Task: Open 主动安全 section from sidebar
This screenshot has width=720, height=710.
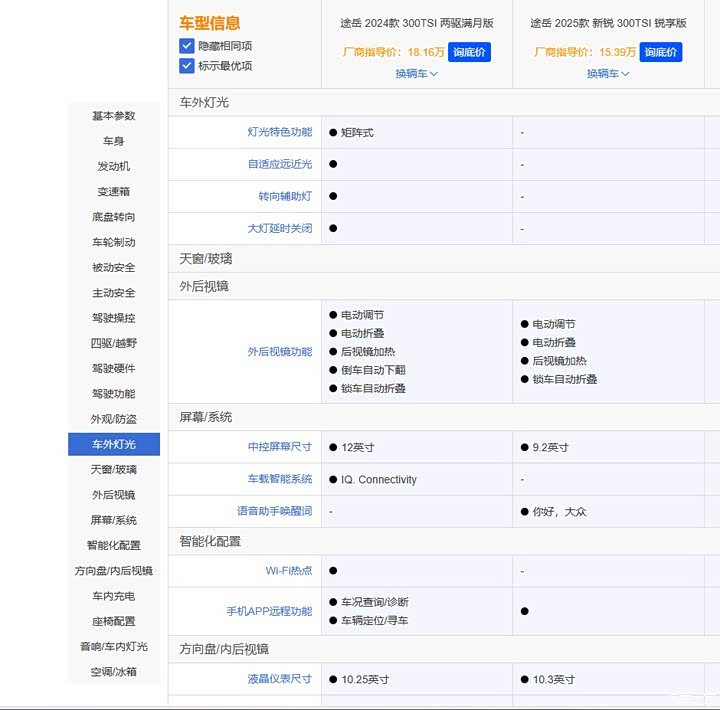Action: coord(113,293)
